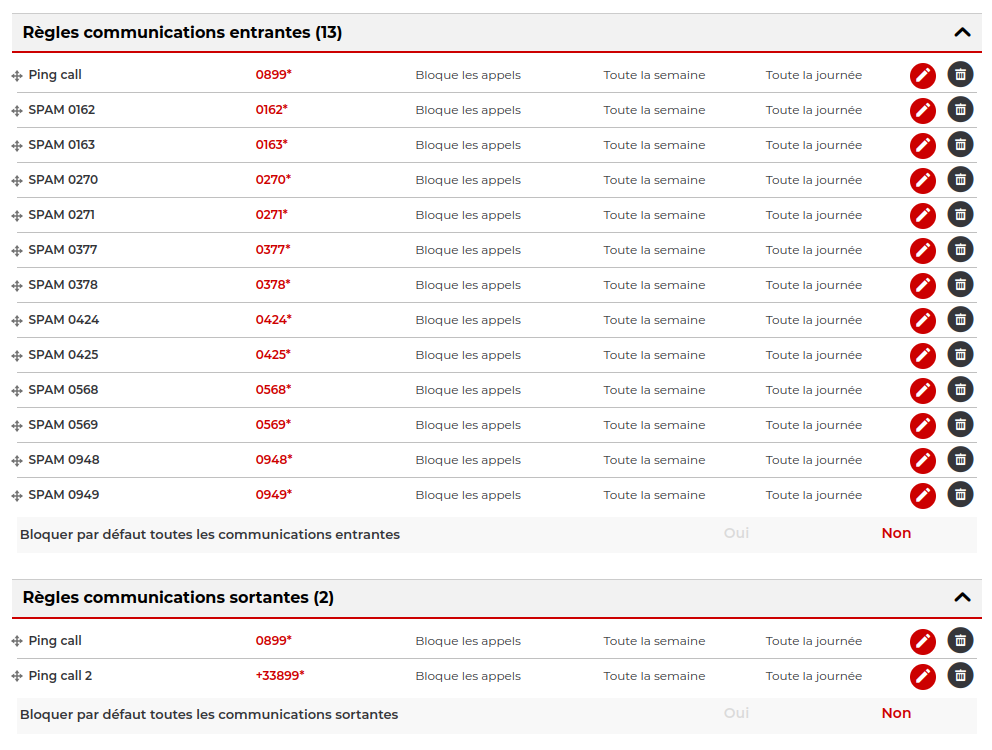
Task: Click the +33899* number pattern
Action: click(x=280, y=676)
